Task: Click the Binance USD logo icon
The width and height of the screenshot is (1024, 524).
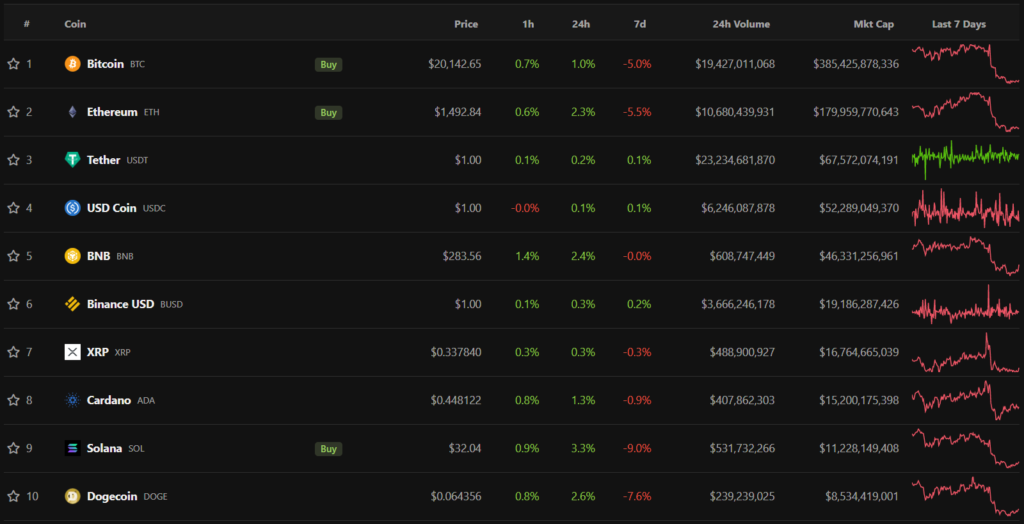Action: 72,304
